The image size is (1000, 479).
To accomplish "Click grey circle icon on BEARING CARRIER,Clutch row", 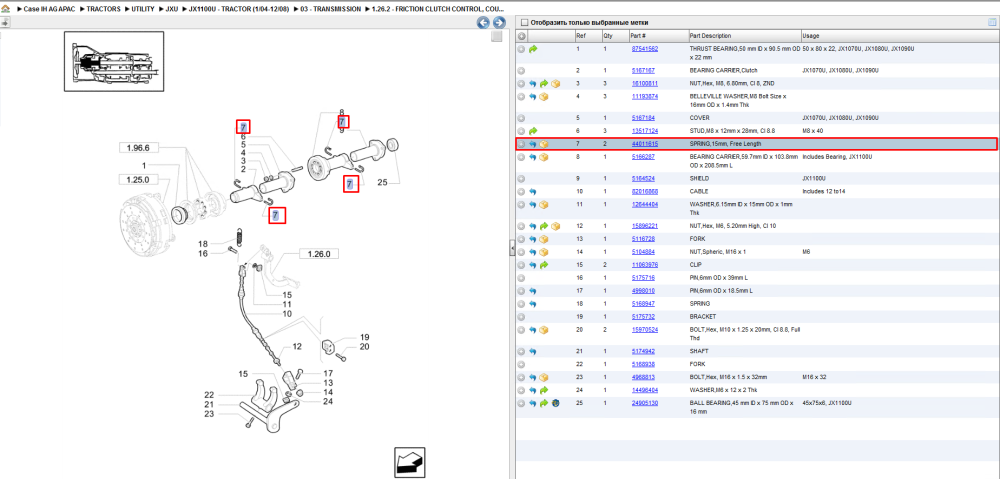I will click(x=522, y=70).
